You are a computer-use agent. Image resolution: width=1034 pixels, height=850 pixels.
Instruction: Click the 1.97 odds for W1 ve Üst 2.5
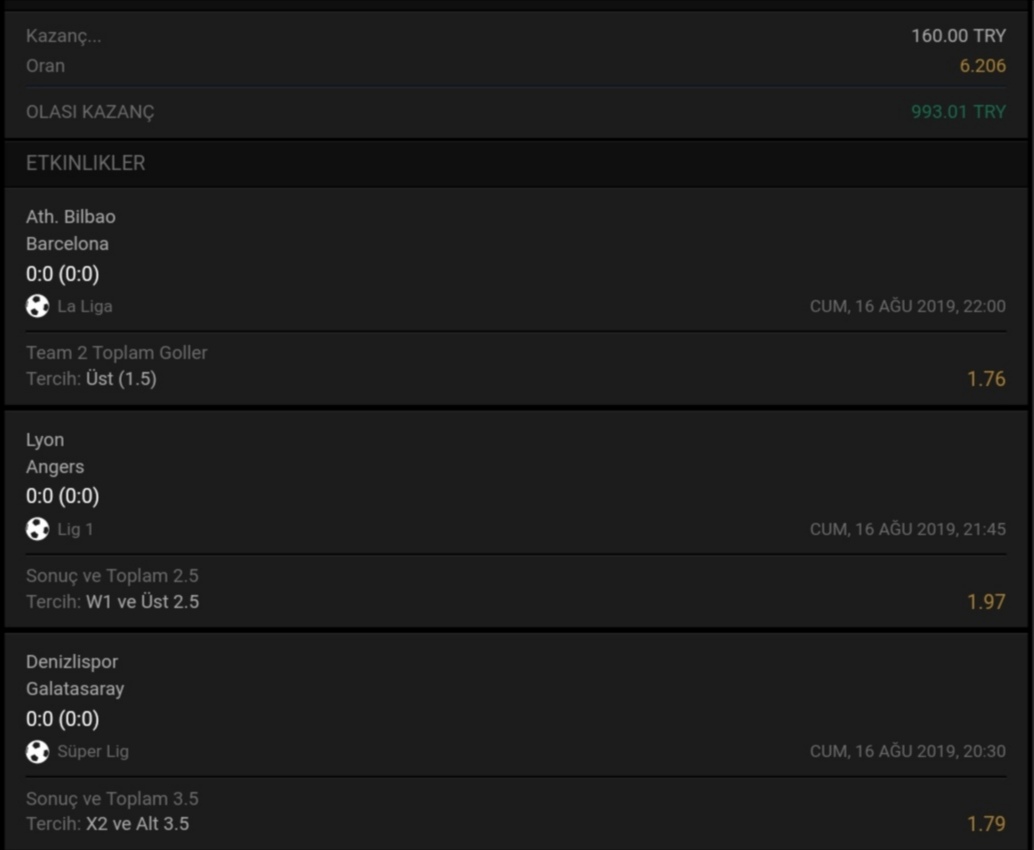986,602
